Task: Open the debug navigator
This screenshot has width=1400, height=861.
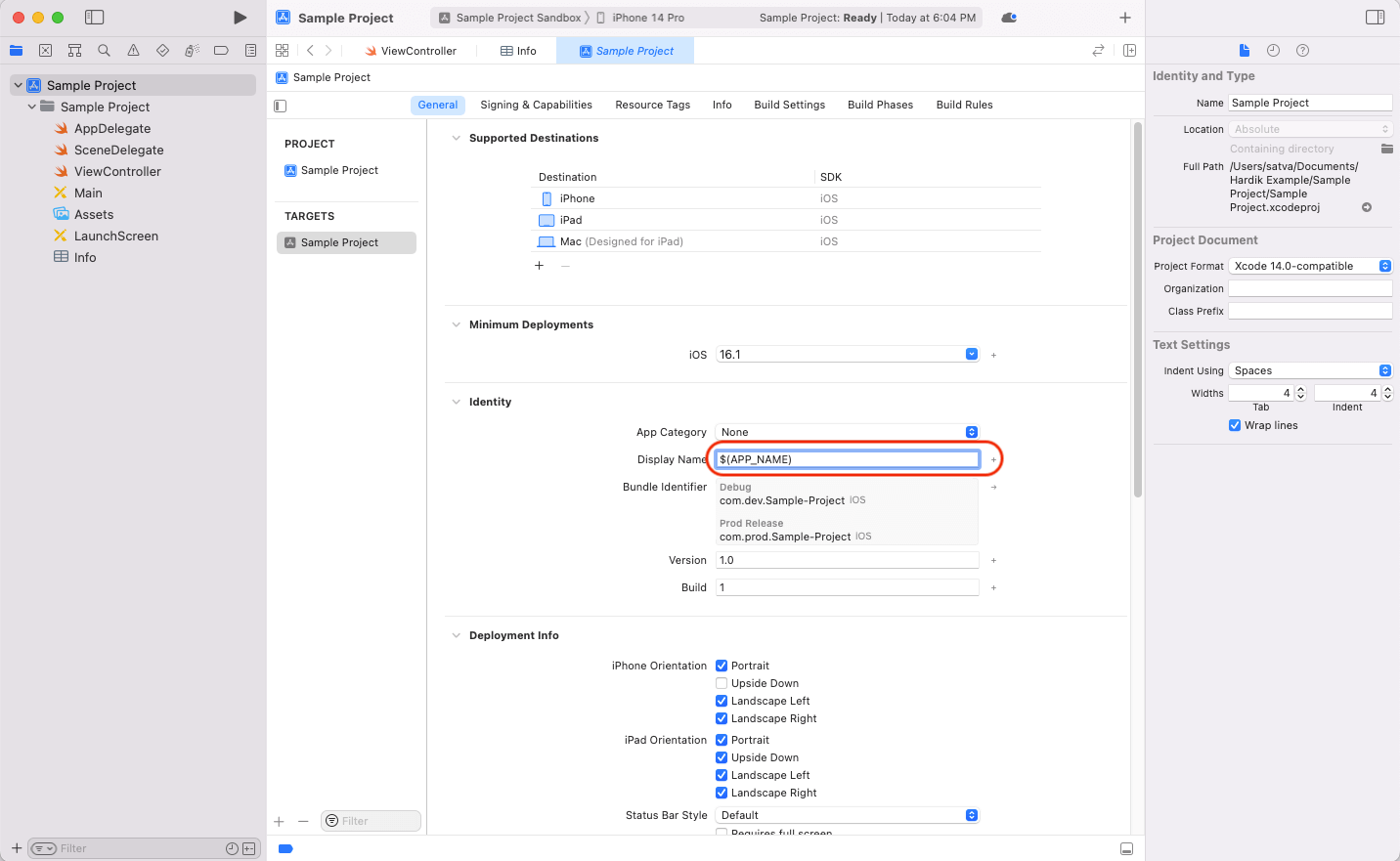Action: 192,51
